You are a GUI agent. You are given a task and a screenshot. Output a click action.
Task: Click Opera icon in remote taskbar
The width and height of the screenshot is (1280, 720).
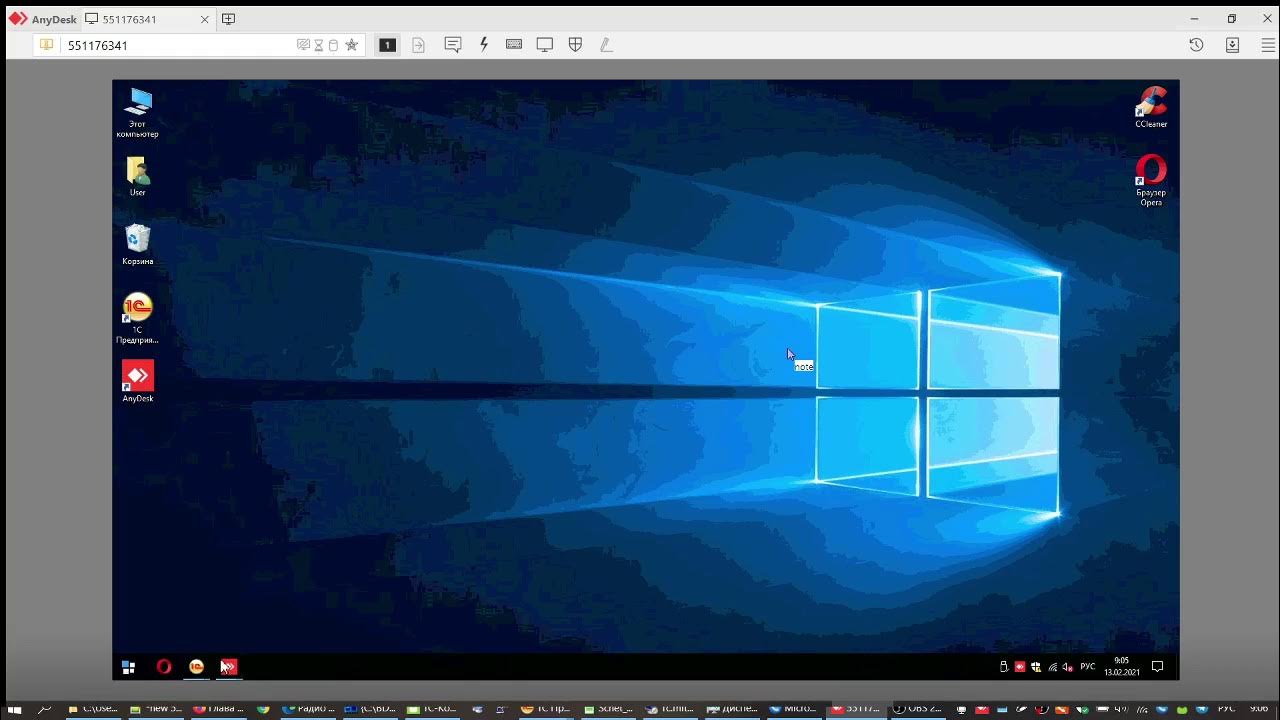coord(164,667)
